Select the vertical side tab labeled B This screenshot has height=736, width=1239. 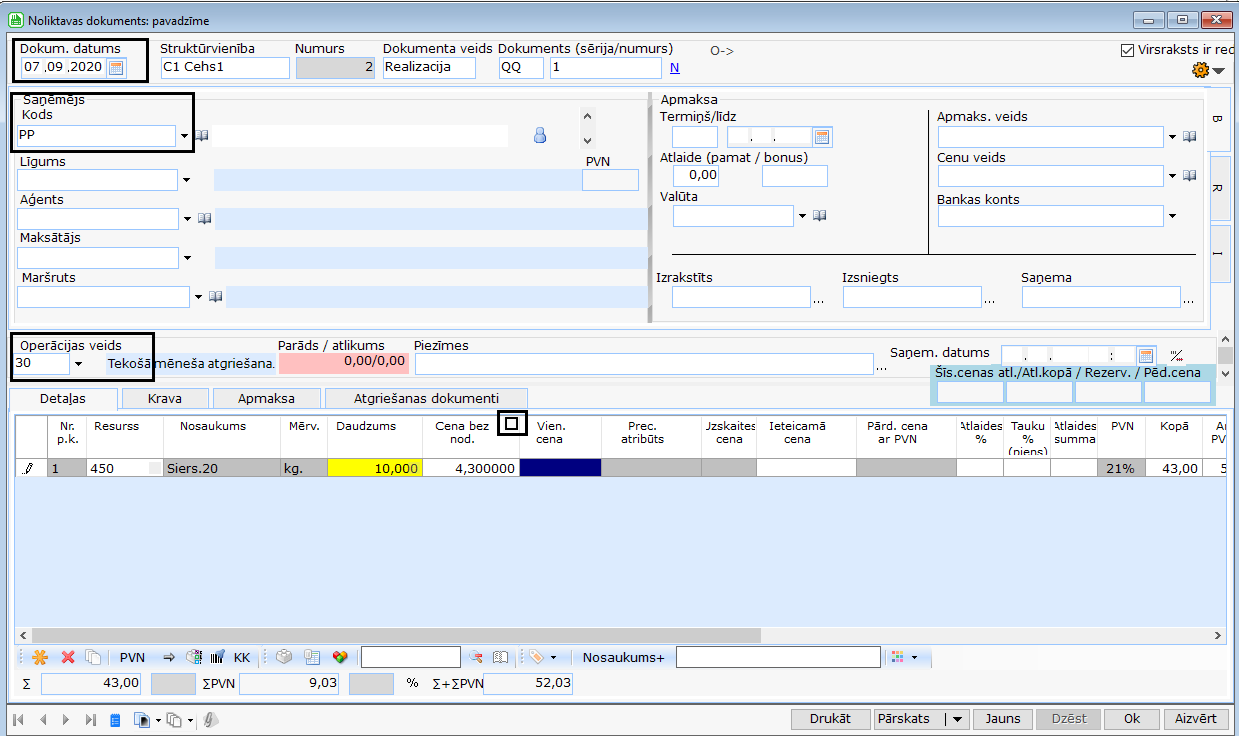[x=1219, y=118]
